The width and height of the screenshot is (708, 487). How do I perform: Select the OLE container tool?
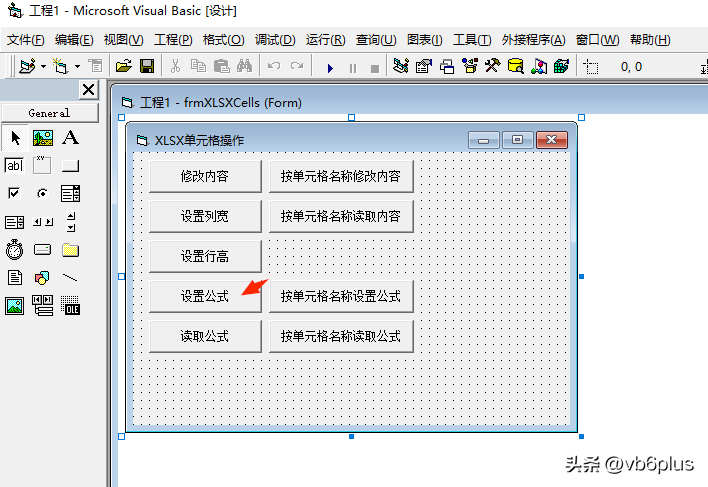click(70, 306)
